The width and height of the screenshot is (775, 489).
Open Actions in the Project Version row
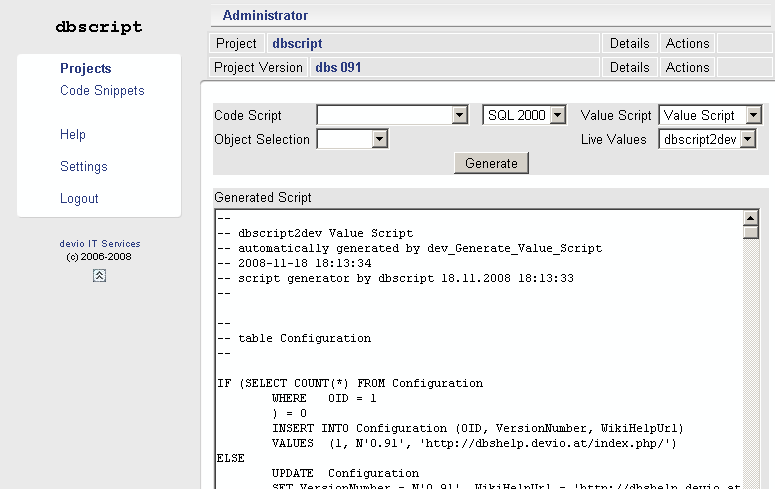(x=687, y=67)
